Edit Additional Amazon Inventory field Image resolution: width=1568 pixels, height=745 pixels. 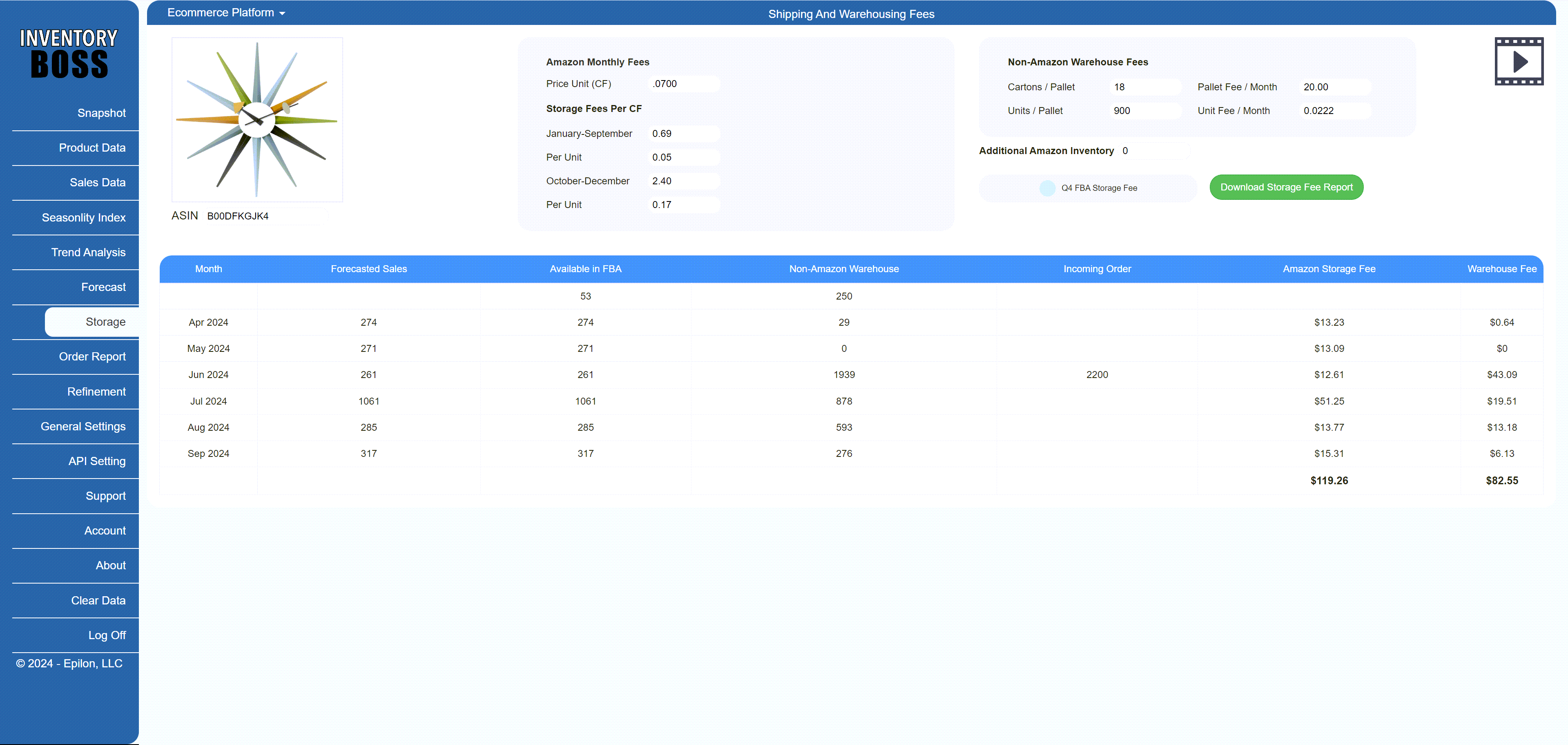[1155, 151]
